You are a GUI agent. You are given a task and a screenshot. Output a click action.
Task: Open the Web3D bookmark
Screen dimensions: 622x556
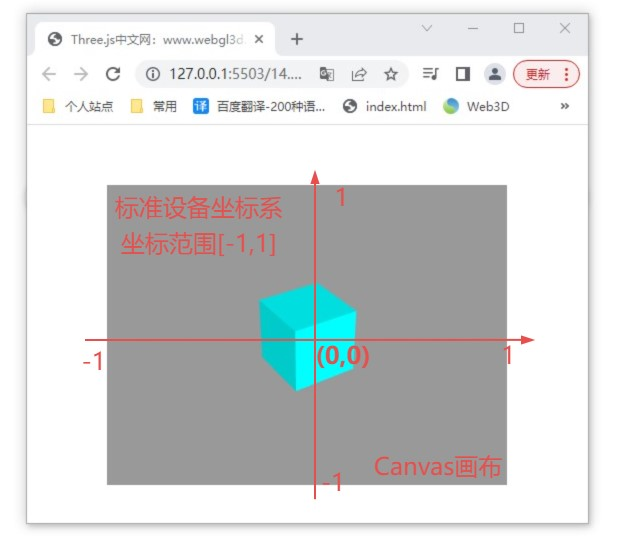click(x=476, y=106)
